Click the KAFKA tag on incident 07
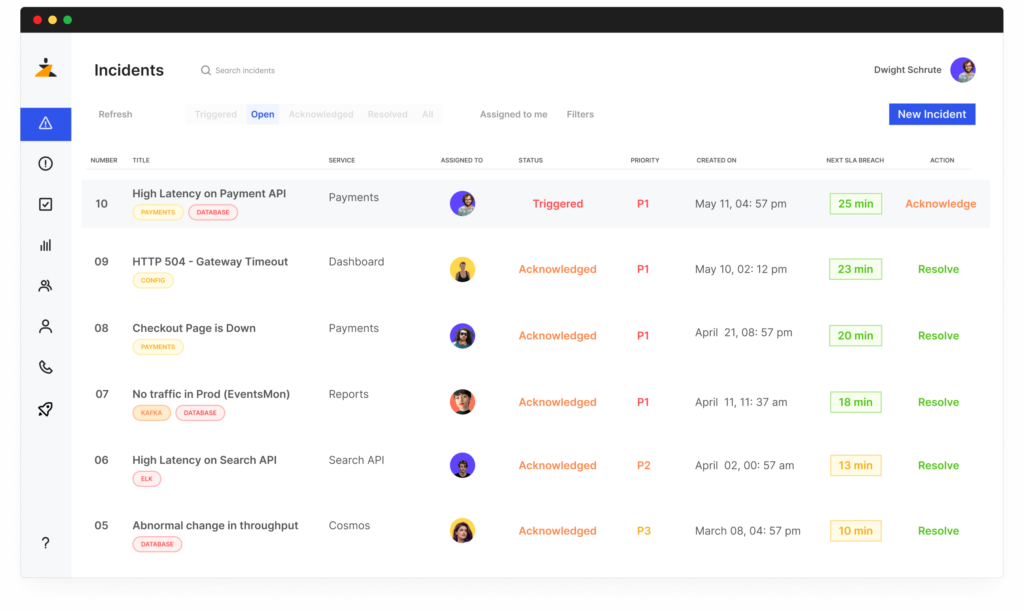Viewport: 1024px width, 612px height. point(152,413)
